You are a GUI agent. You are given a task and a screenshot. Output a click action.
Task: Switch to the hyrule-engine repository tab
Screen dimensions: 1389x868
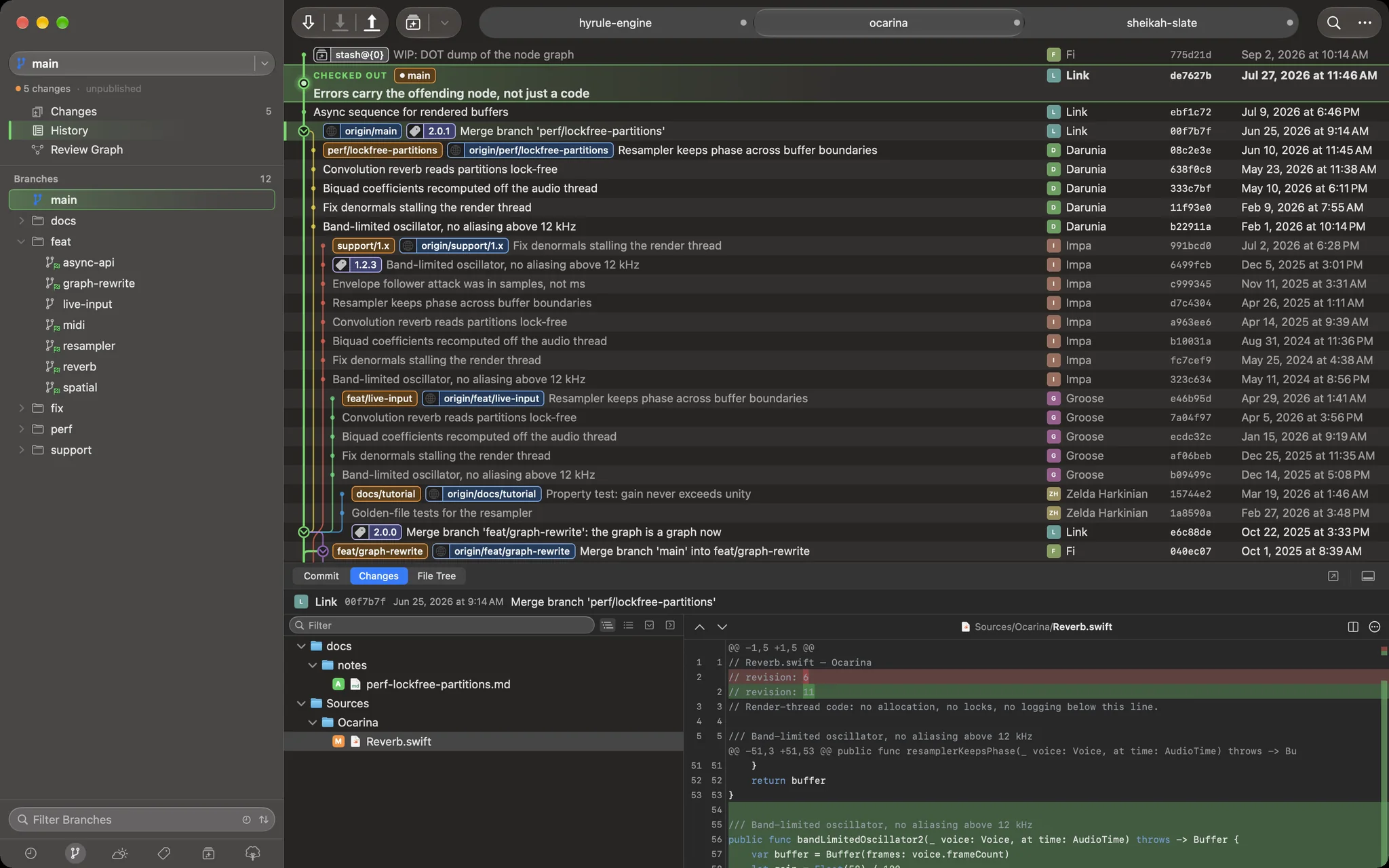615,22
